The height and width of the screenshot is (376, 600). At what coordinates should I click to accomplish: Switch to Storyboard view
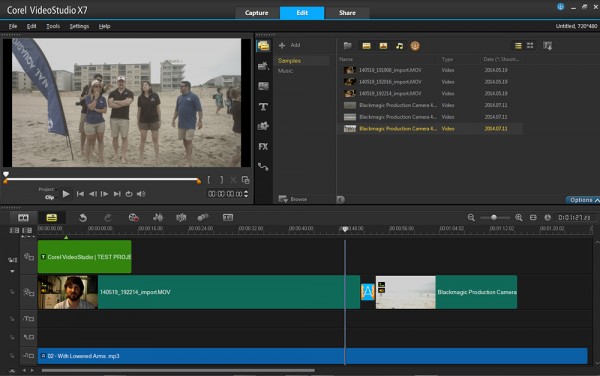pyautogui.click(x=23, y=218)
